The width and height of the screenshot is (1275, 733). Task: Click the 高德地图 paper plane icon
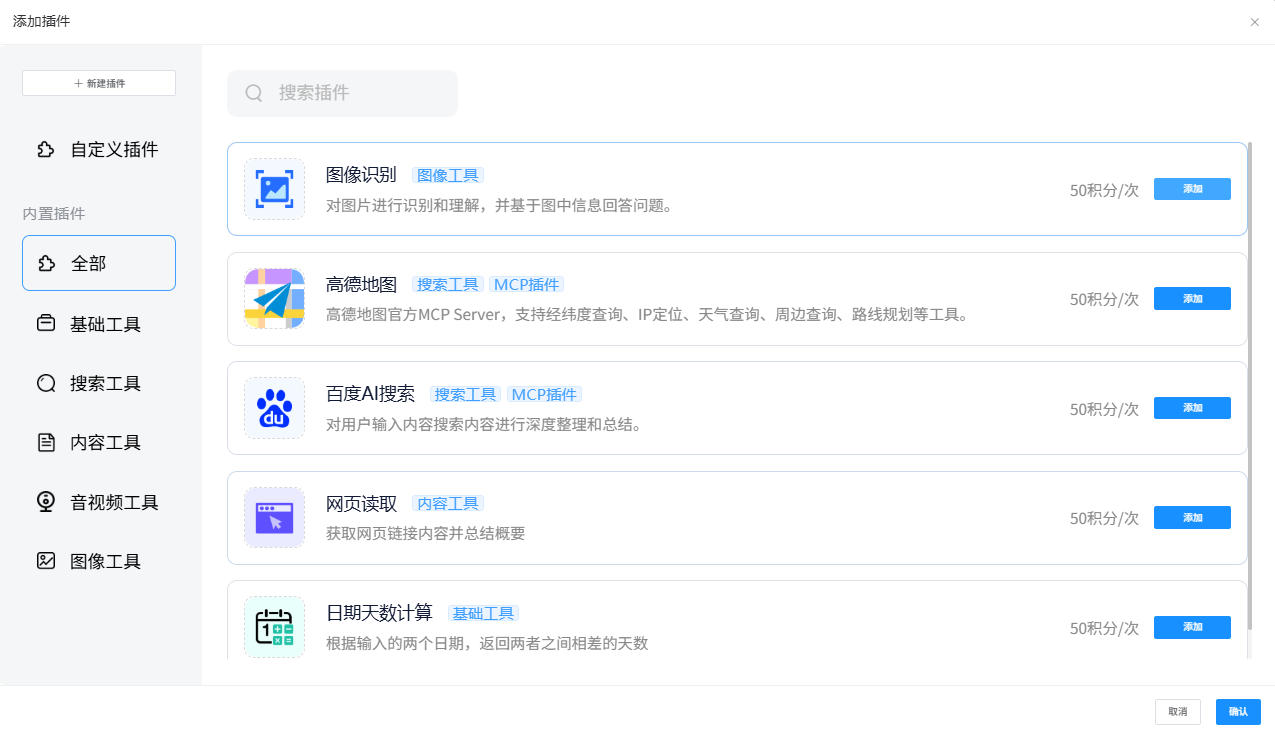(x=274, y=299)
